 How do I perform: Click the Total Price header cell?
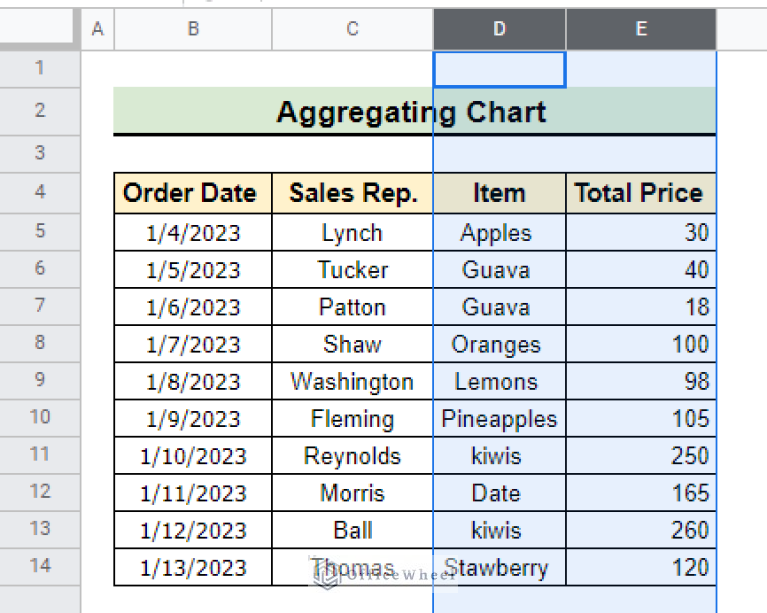641,193
